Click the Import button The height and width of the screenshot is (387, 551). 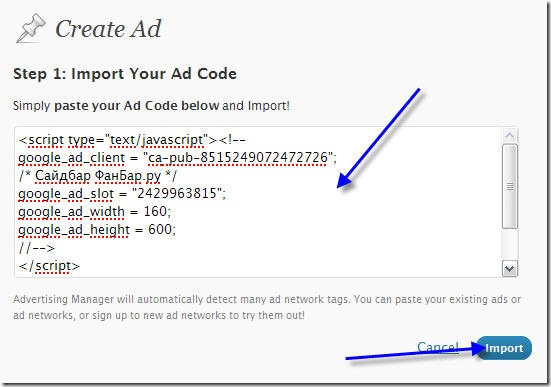click(x=504, y=348)
